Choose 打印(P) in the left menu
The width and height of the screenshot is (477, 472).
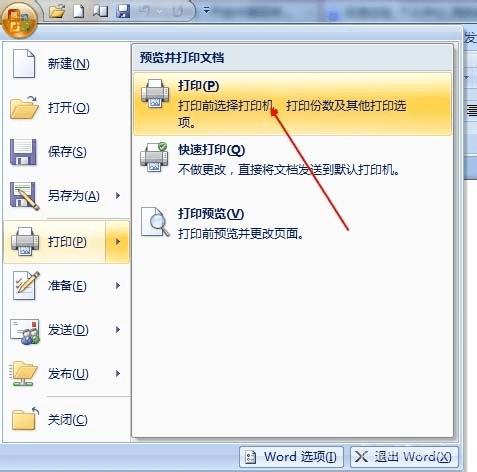[x=55, y=242]
